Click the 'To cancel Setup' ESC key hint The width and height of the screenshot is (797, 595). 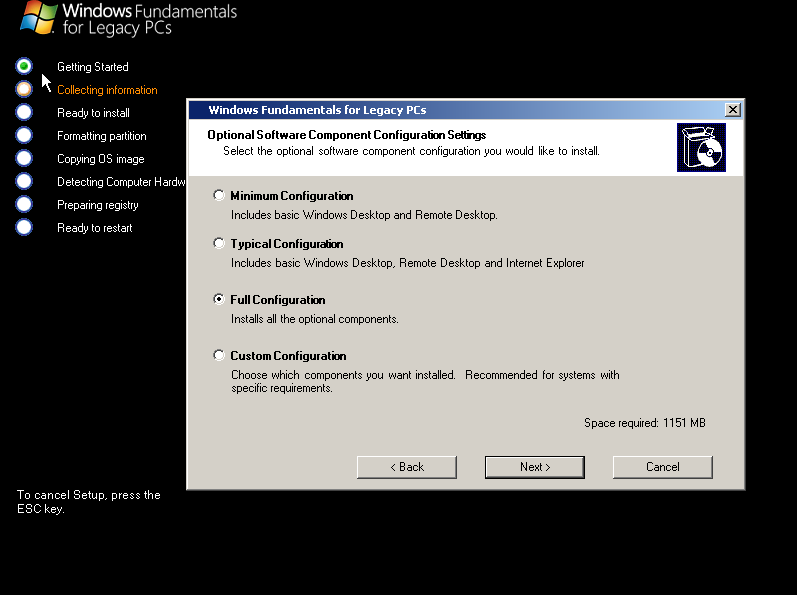pos(88,502)
